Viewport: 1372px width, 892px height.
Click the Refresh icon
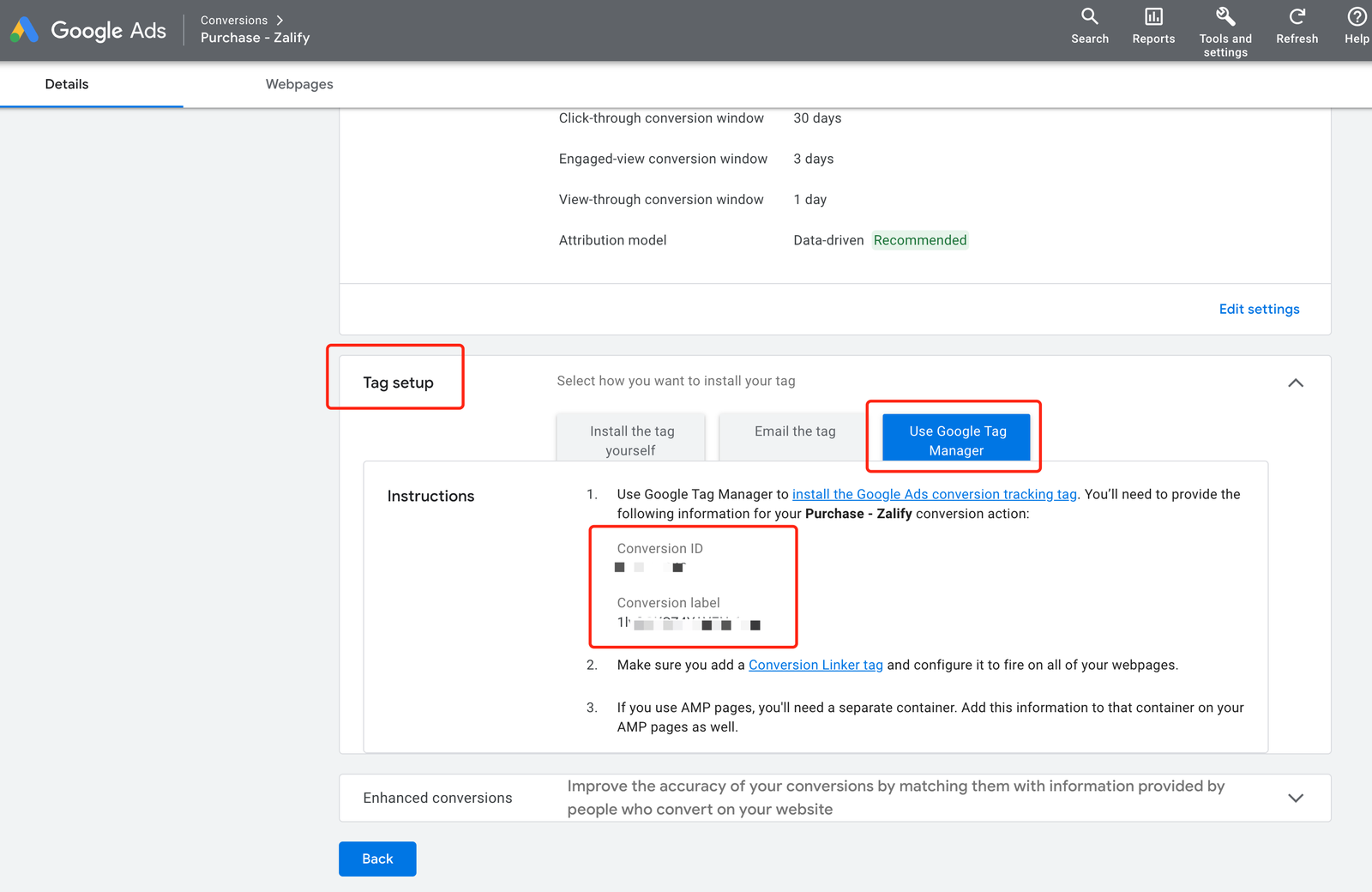tap(1297, 16)
